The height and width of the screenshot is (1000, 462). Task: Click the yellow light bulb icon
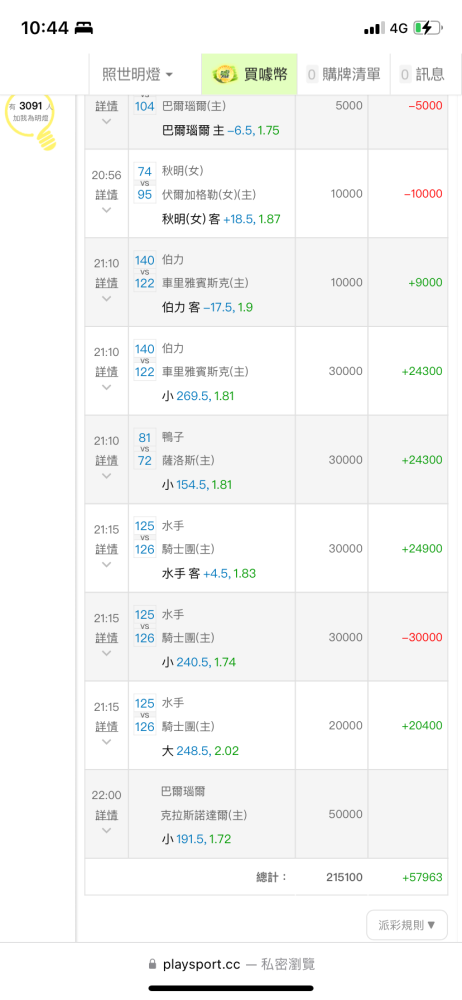[30, 122]
